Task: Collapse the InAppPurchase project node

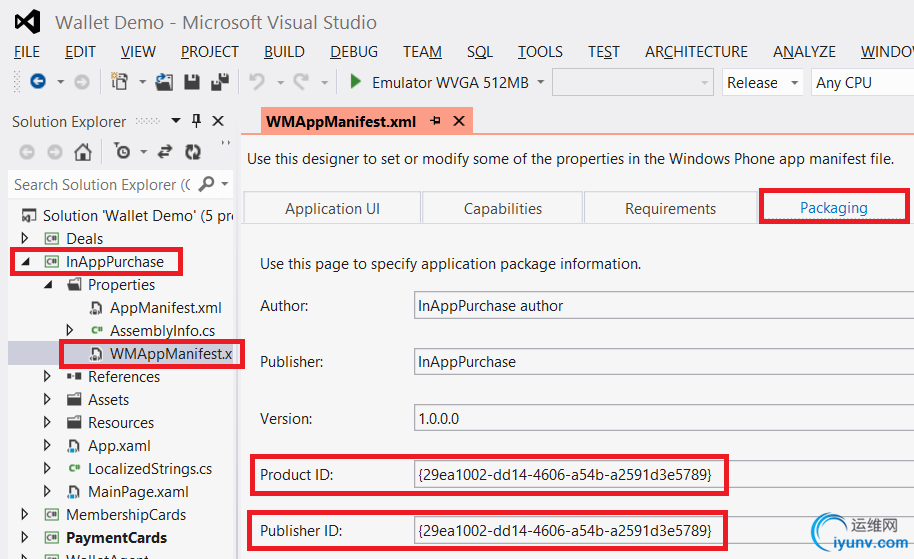Action: coord(25,262)
